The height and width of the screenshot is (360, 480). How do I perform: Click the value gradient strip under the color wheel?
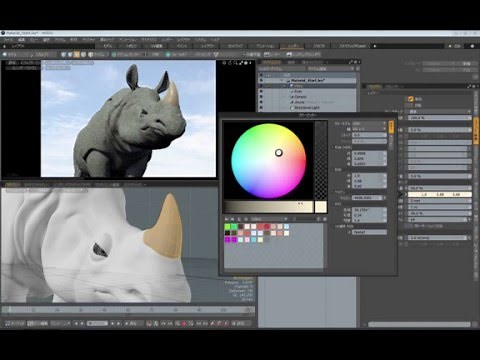[x=269, y=207]
